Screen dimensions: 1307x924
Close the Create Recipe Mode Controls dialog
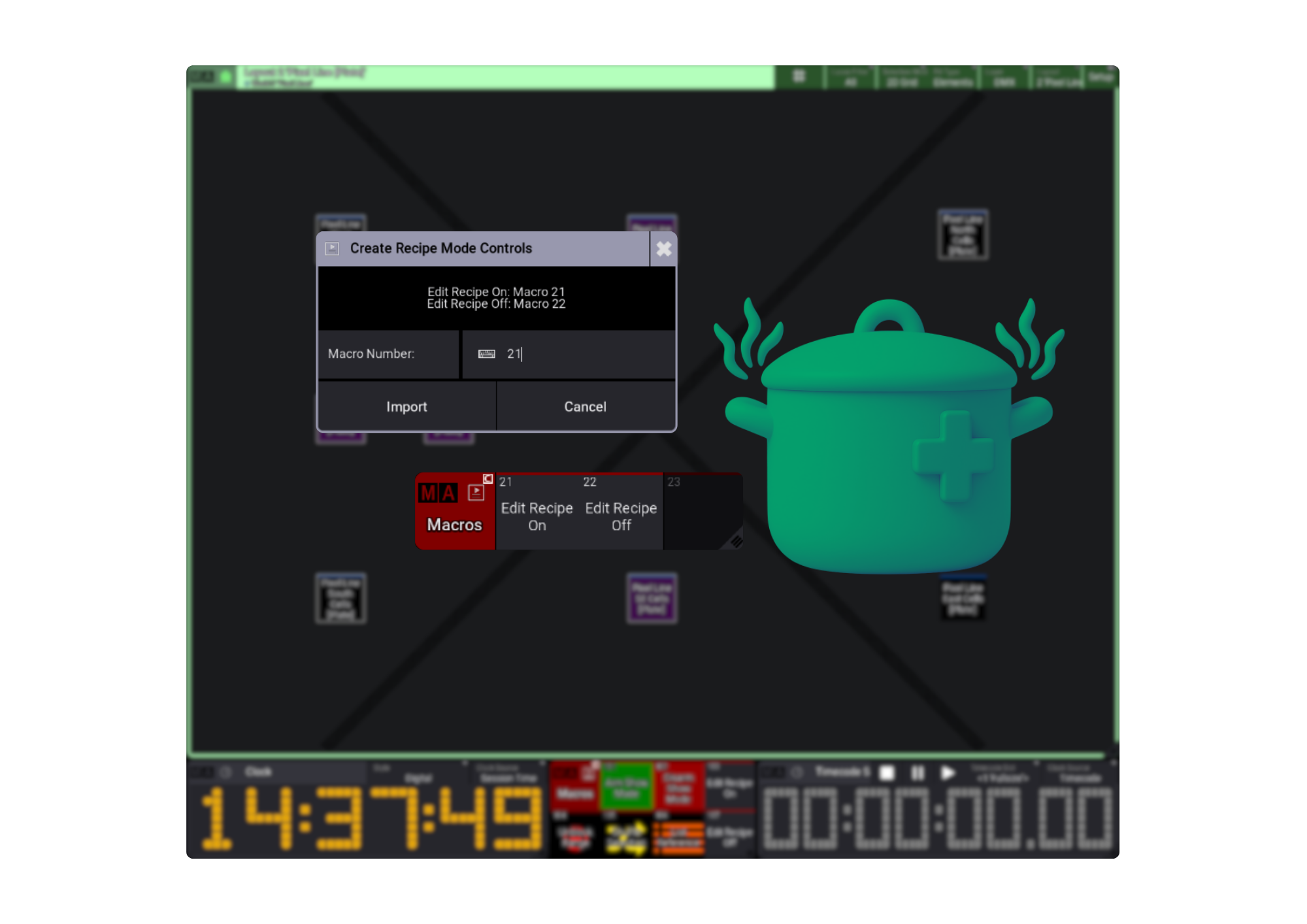[663, 249]
